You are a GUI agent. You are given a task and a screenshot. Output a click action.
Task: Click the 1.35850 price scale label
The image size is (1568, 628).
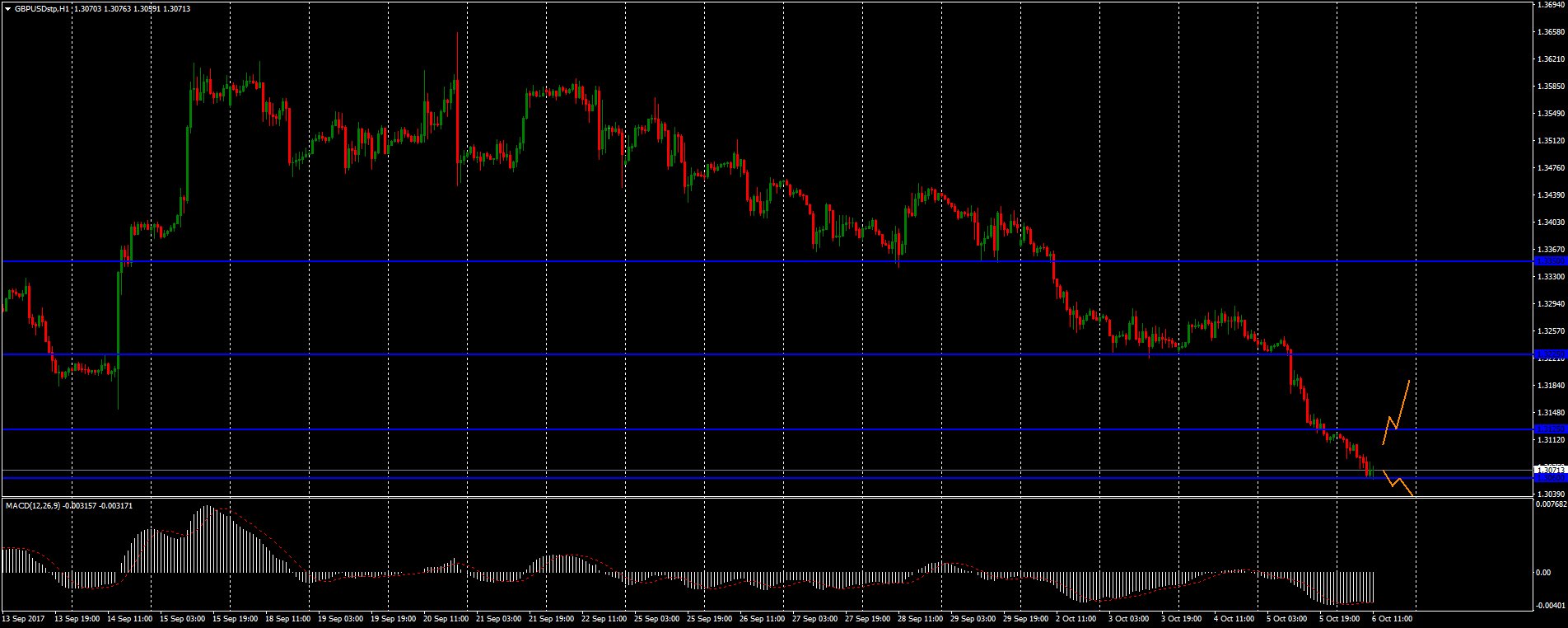click(x=1552, y=87)
